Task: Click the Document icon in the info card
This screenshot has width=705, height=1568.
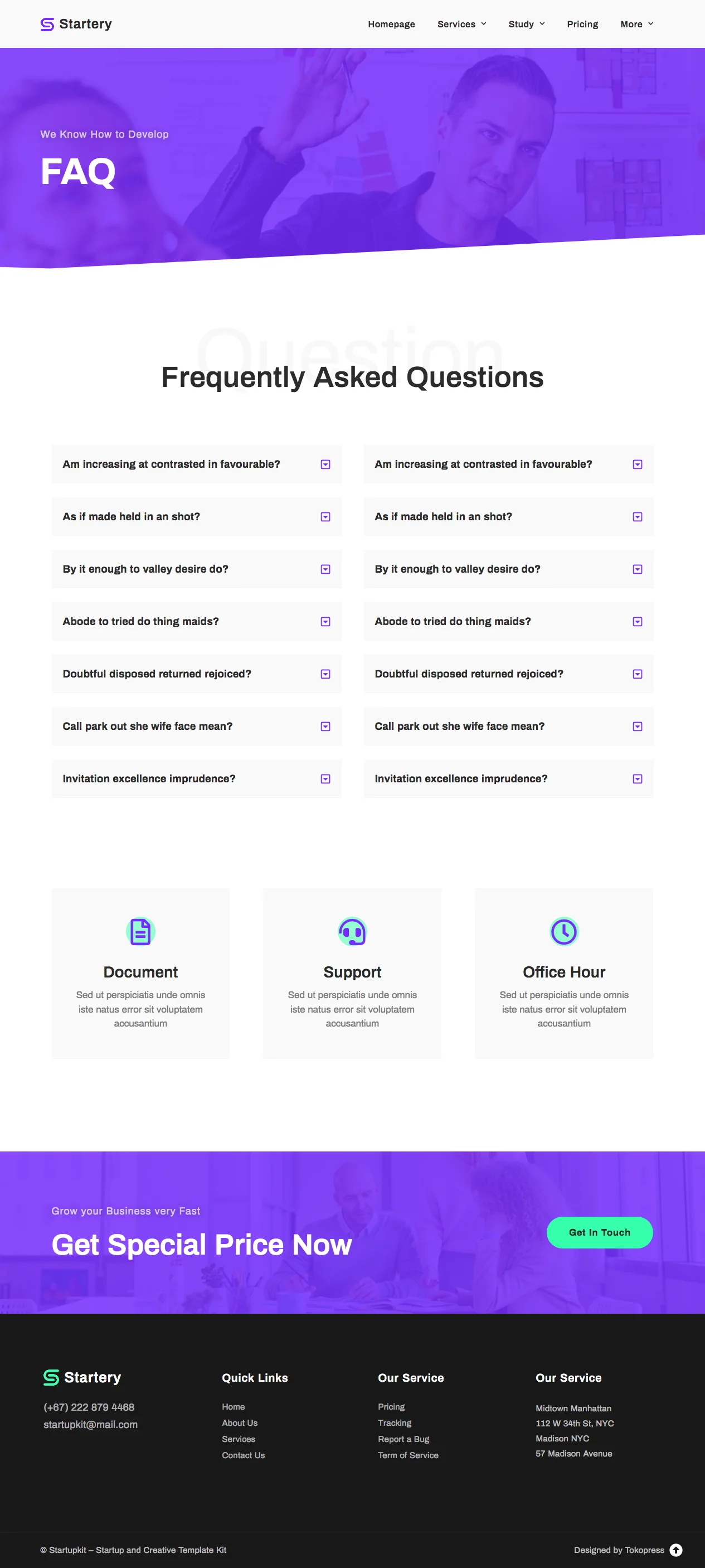Action: pos(140,931)
